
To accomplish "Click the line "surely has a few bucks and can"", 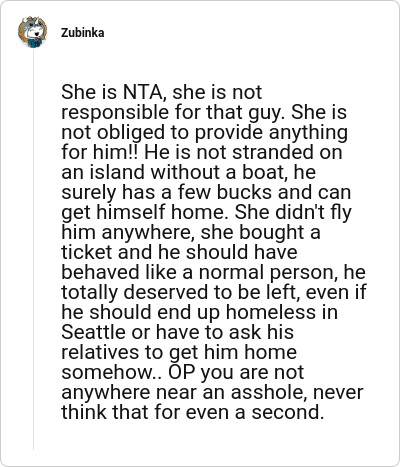I will click(x=206, y=192).
